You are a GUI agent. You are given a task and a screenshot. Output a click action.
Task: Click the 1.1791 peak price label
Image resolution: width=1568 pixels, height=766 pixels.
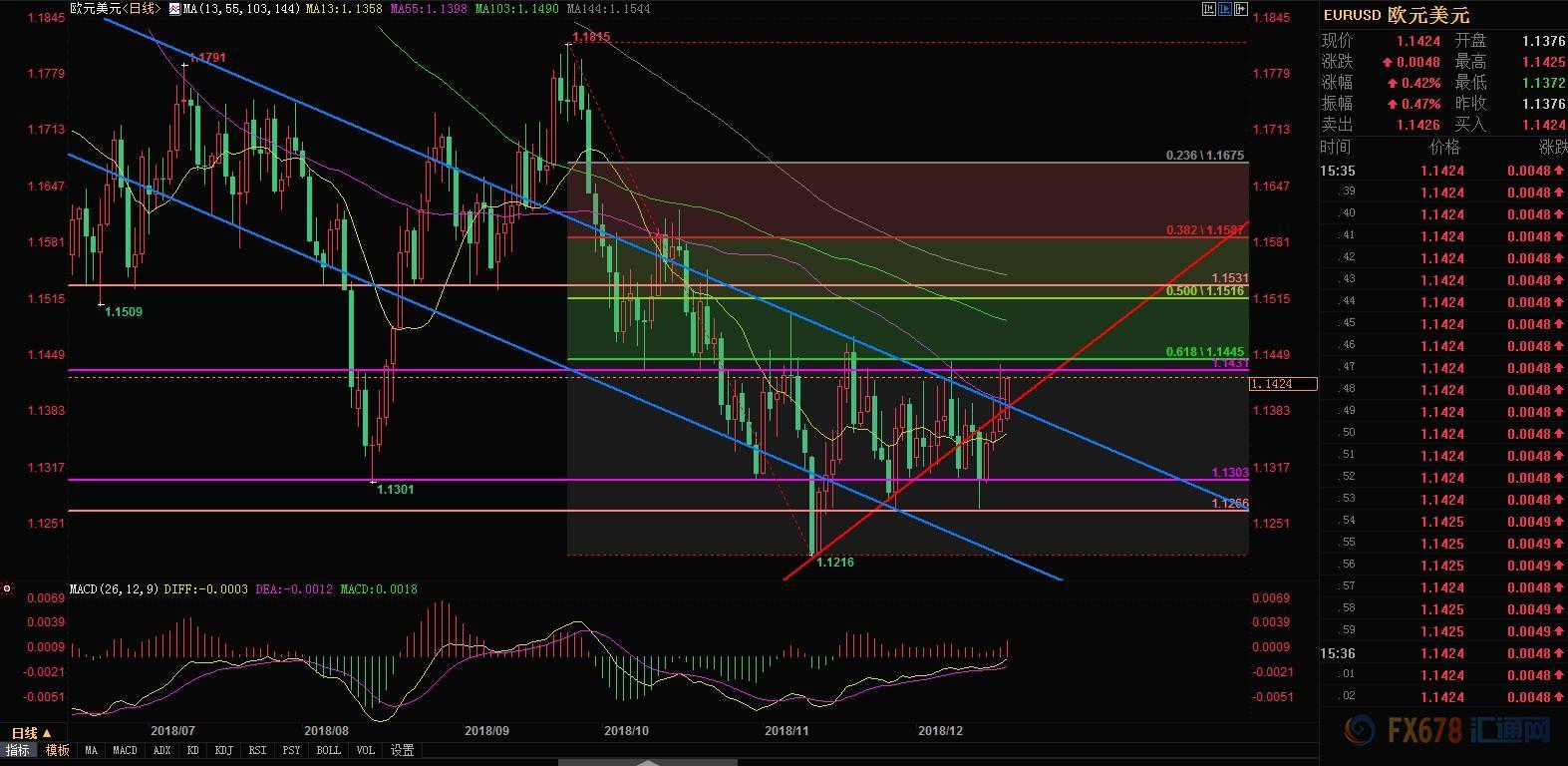coord(207,58)
